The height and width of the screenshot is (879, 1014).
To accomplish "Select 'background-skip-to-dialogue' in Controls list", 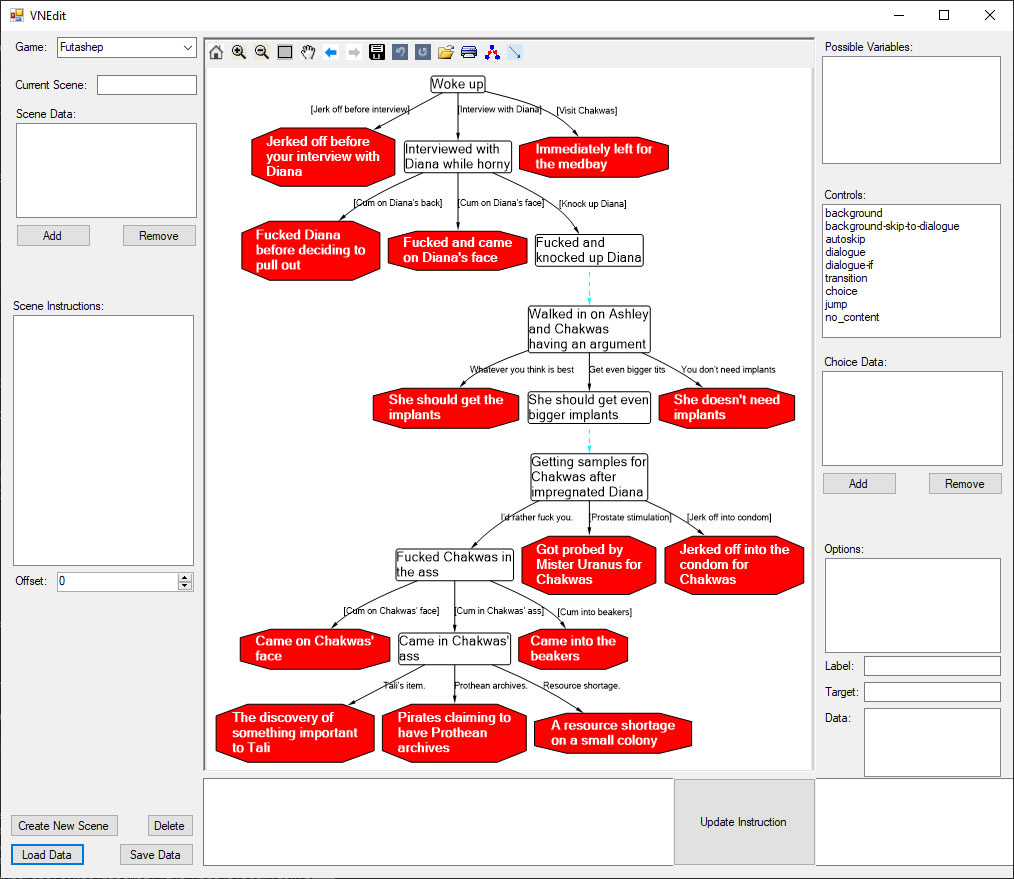I will coord(892,226).
